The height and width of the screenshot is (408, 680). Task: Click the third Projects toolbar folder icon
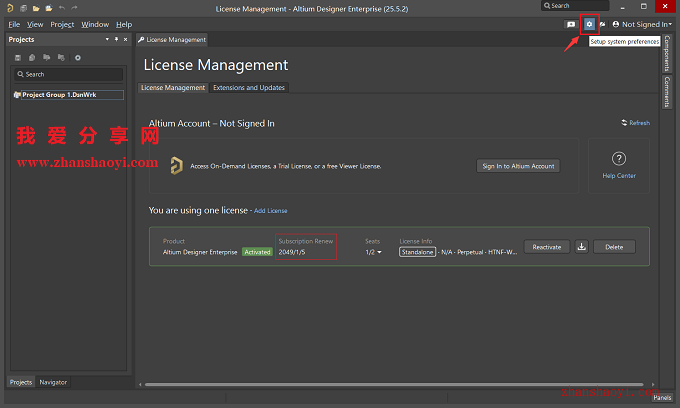46,57
